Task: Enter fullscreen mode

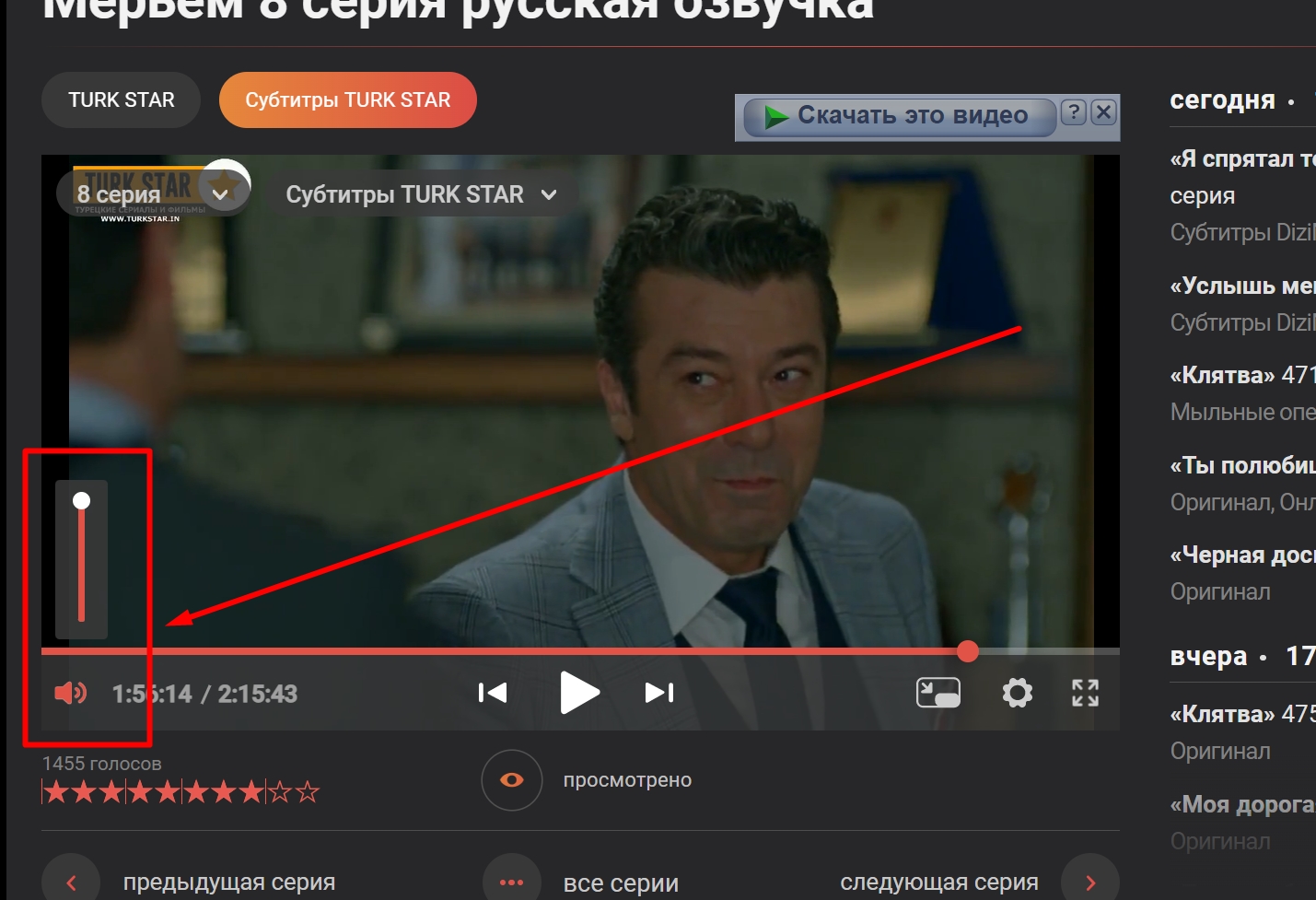Action: (x=1085, y=693)
